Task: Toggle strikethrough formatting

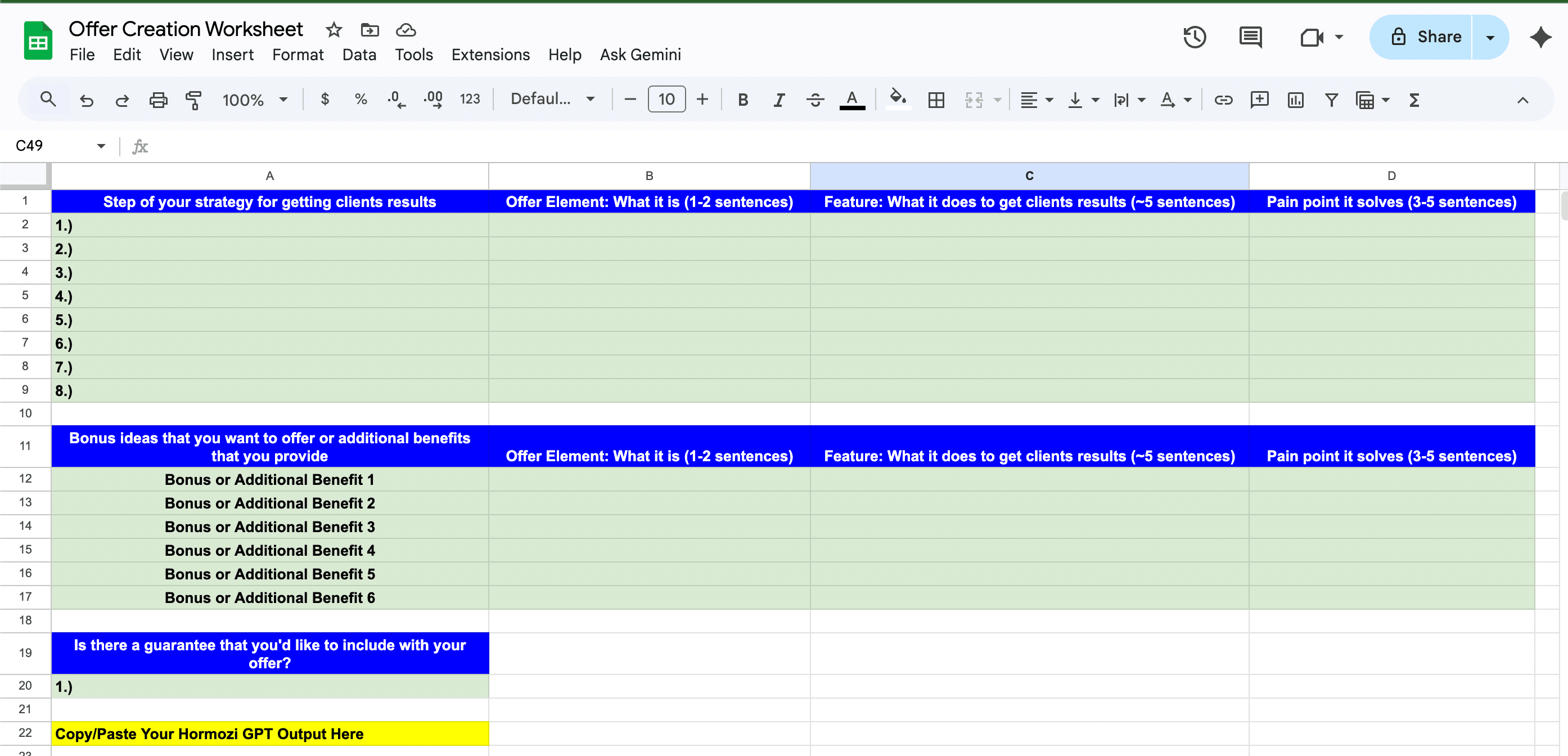Action: click(x=815, y=100)
